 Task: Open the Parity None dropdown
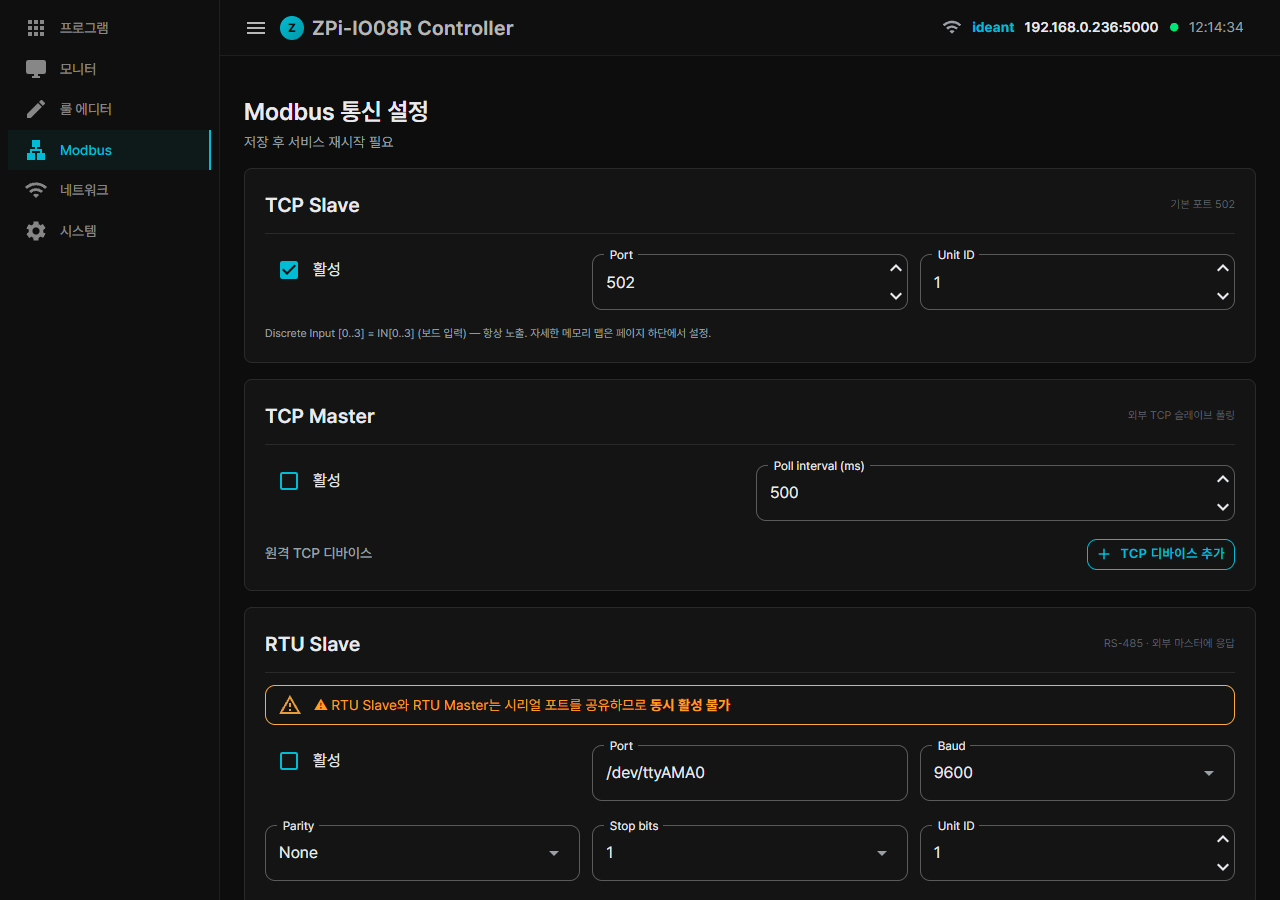(x=422, y=853)
